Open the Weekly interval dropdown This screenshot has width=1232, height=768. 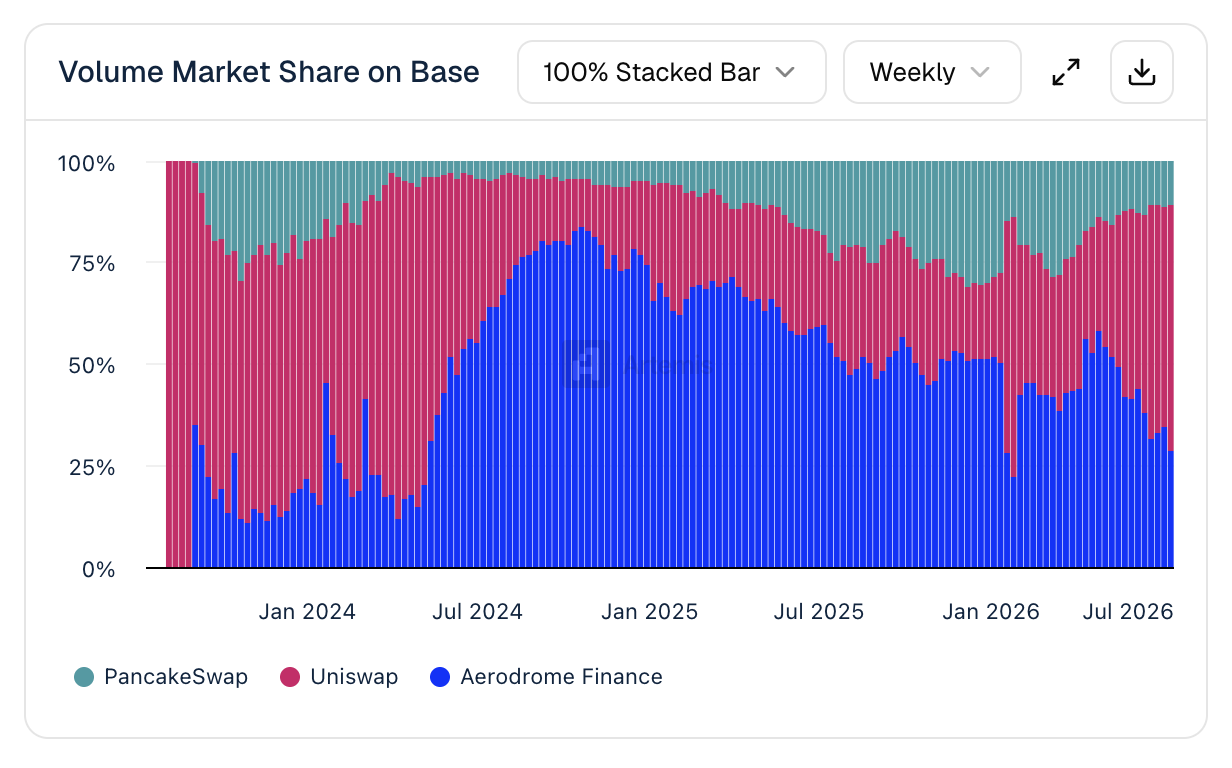pos(932,72)
